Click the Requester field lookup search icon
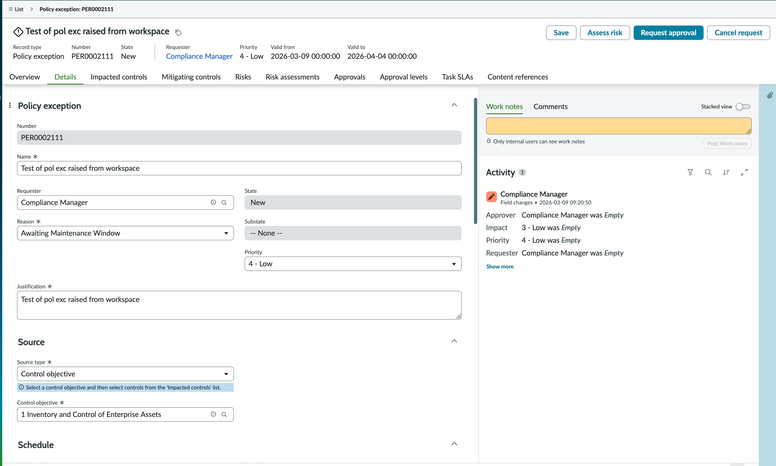776x466 pixels. tap(224, 203)
